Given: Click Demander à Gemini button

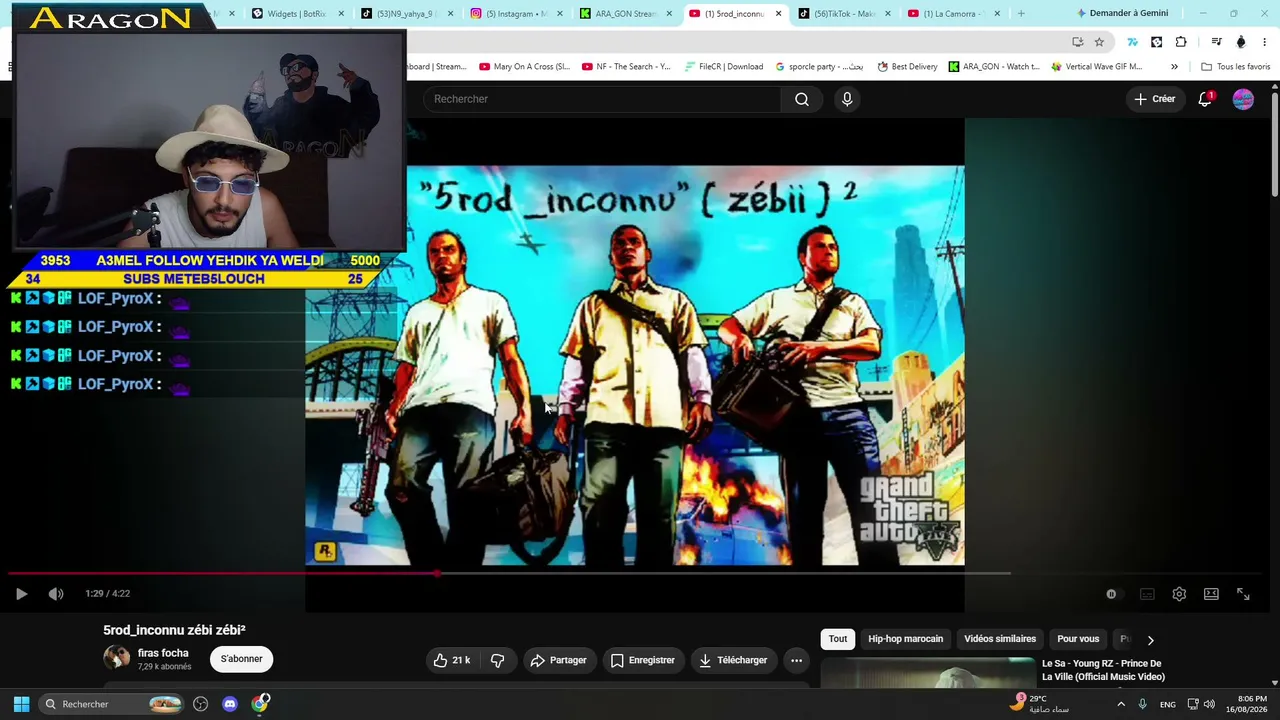Looking at the screenshot, I should [1122, 14].
